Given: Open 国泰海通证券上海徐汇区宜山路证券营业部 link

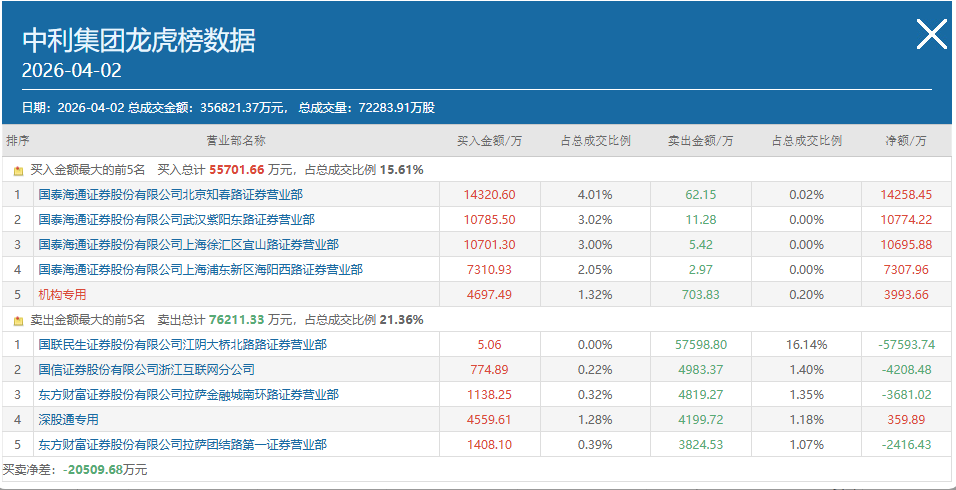Looking at the screenshot, I should tap(189, 245).
